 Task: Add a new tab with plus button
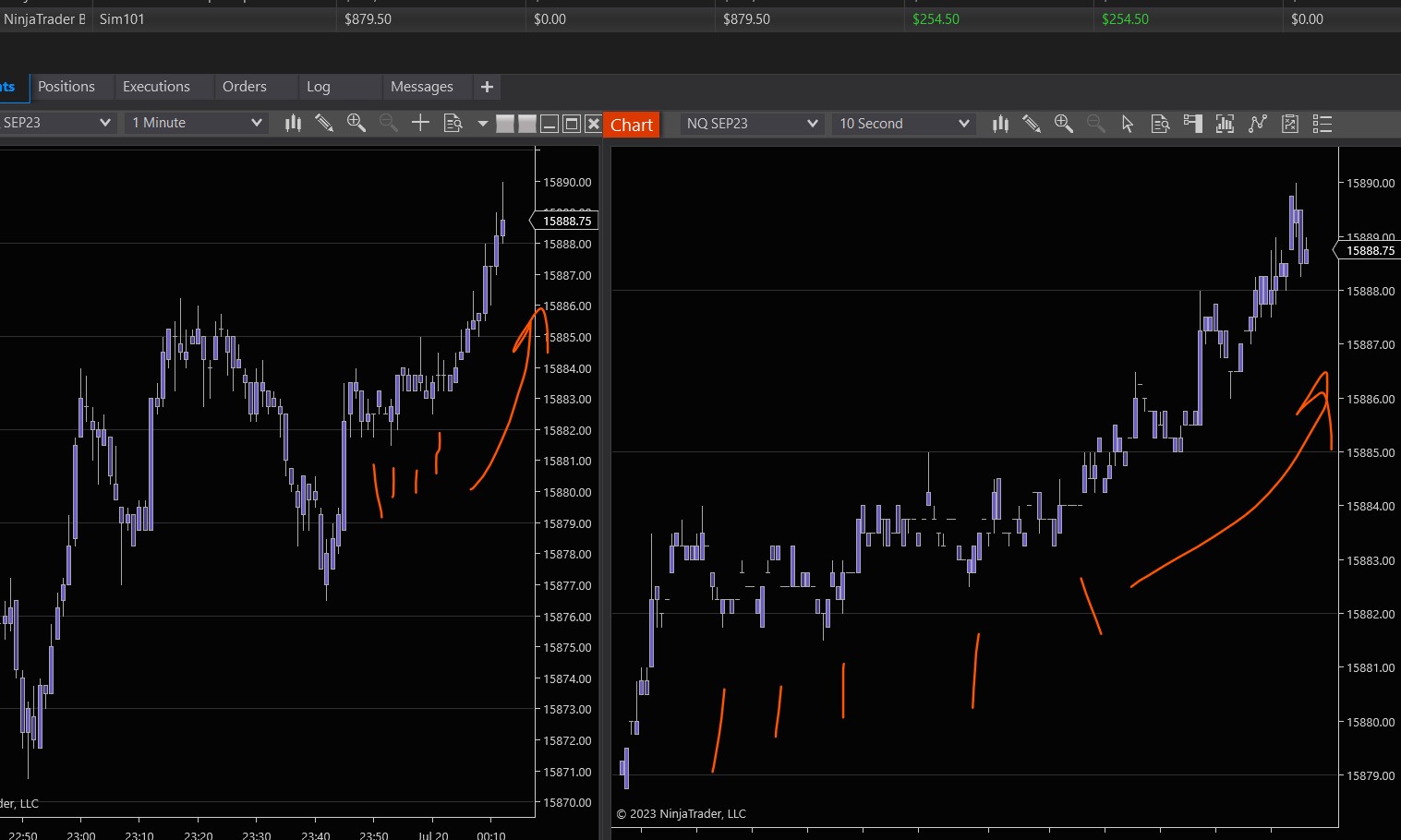point(487,87)
